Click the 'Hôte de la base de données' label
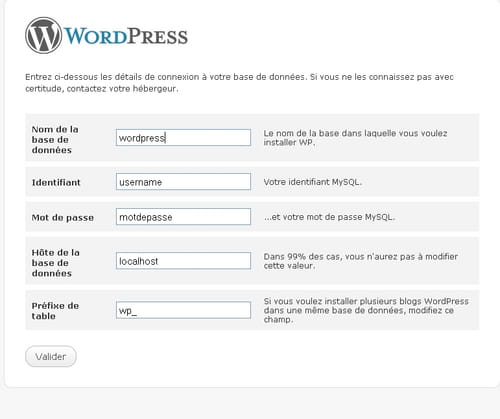Screen dimensions: 500x419 (56, 263)
